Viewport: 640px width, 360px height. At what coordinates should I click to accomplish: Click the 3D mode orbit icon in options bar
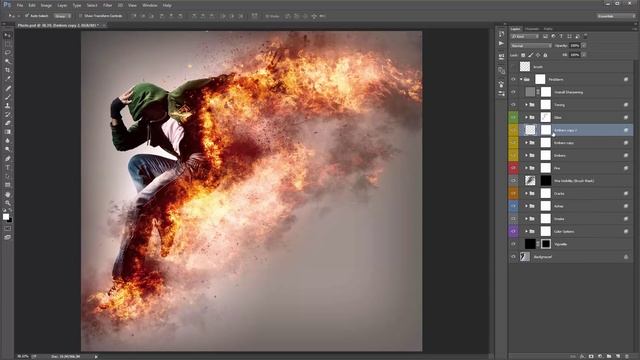(287, 16)
